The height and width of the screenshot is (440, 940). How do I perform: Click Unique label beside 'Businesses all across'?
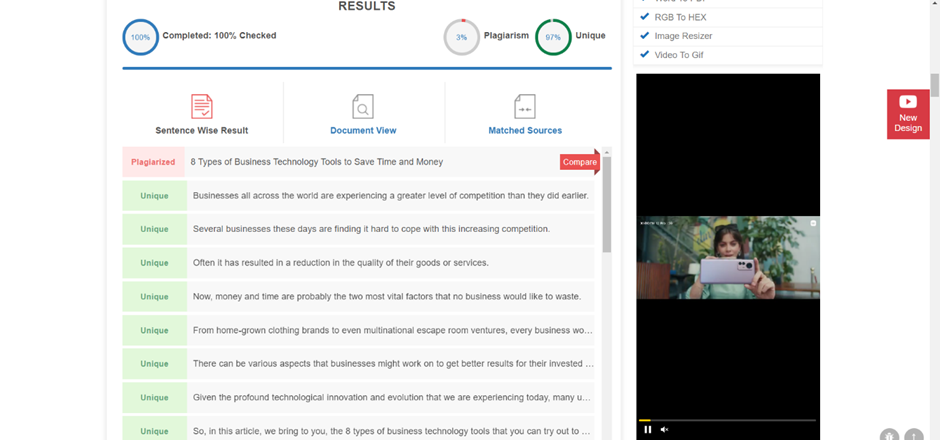point(155,195)
